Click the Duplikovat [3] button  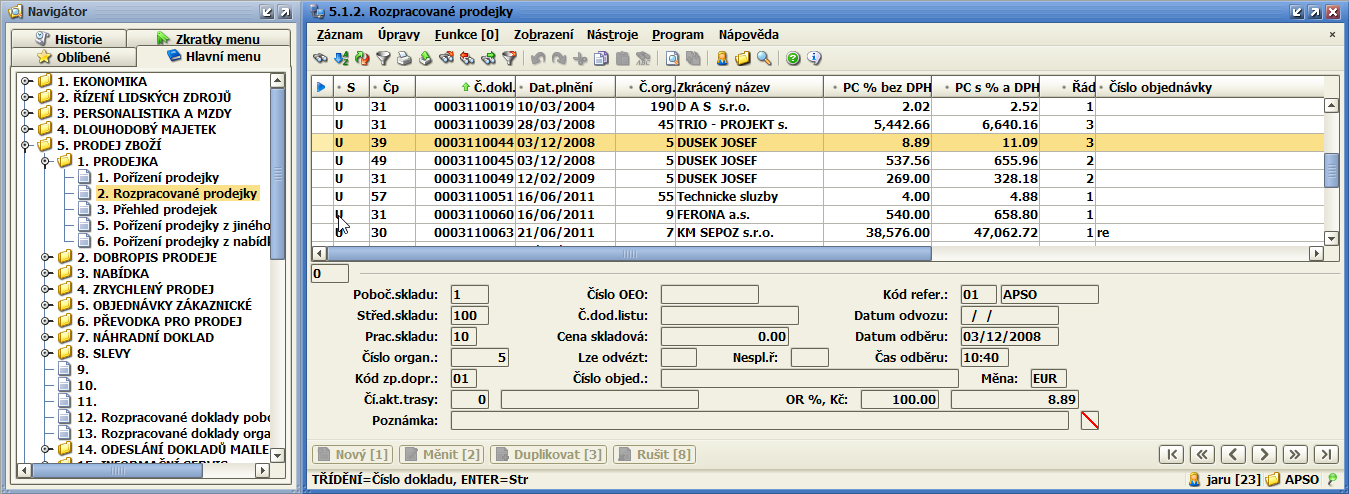(x=548, y=454)
